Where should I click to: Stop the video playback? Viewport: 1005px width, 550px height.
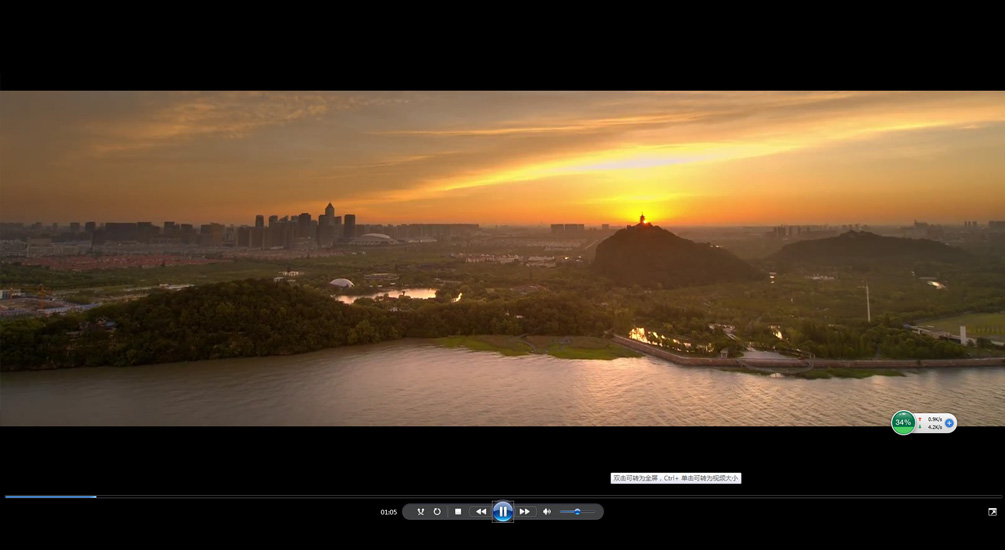(x=458, y=512)
